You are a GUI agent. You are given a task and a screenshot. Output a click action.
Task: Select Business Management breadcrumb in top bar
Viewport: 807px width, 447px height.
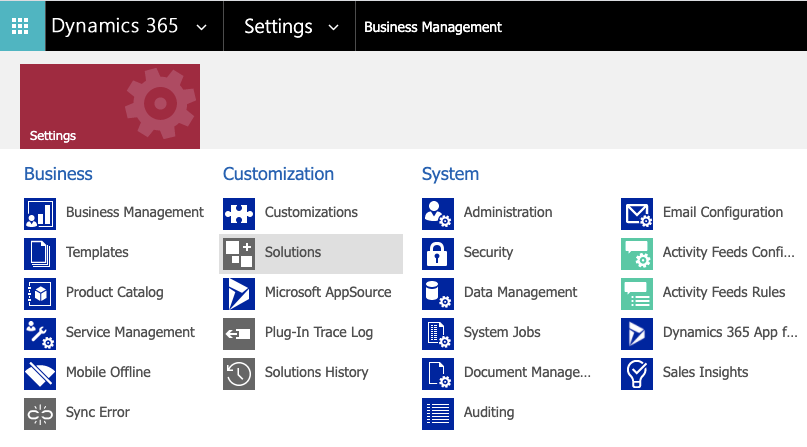click(433, 27)
